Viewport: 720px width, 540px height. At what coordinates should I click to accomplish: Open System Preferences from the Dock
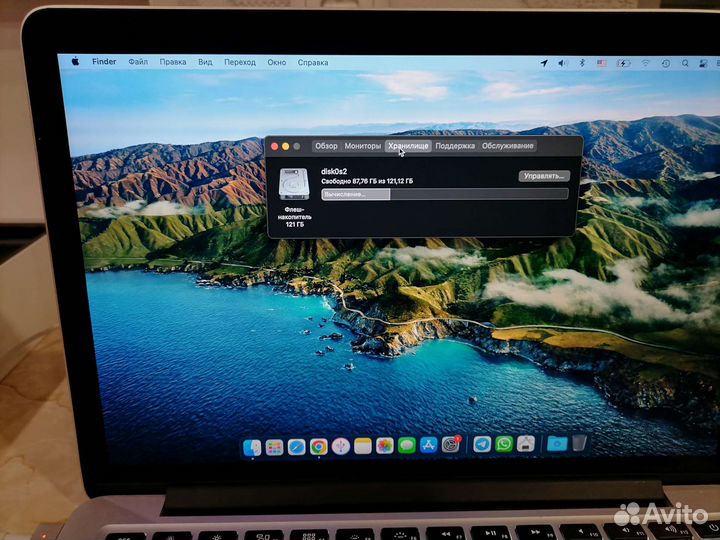(450, 444)
